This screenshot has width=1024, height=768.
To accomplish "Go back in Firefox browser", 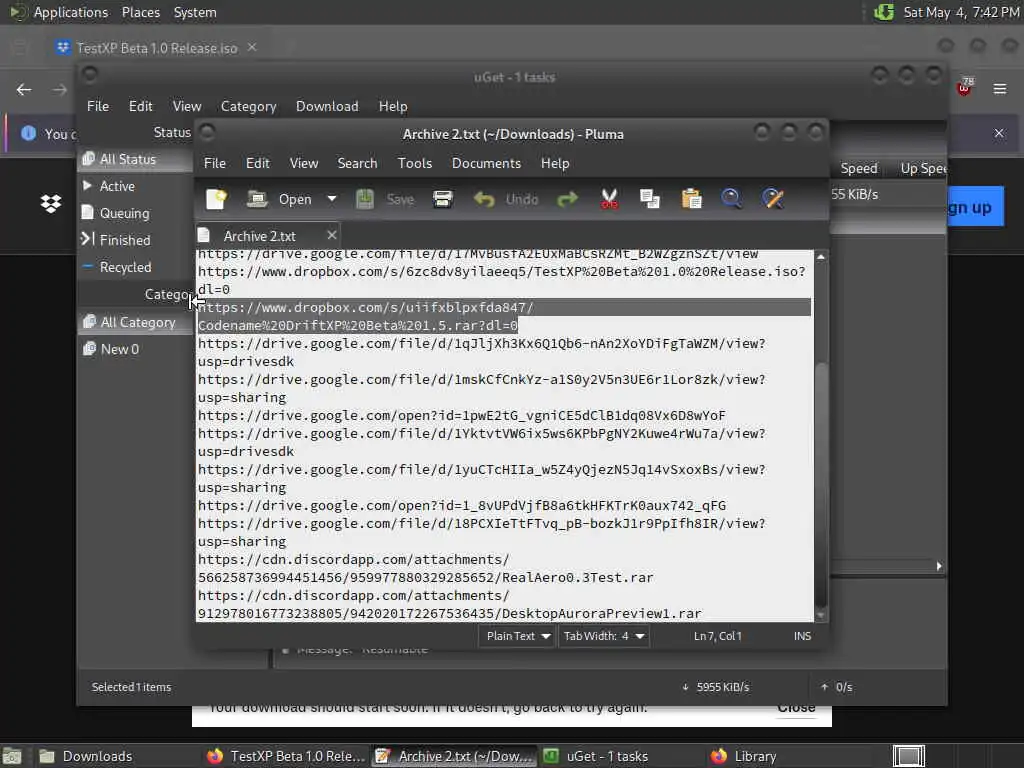I will 24,89.
